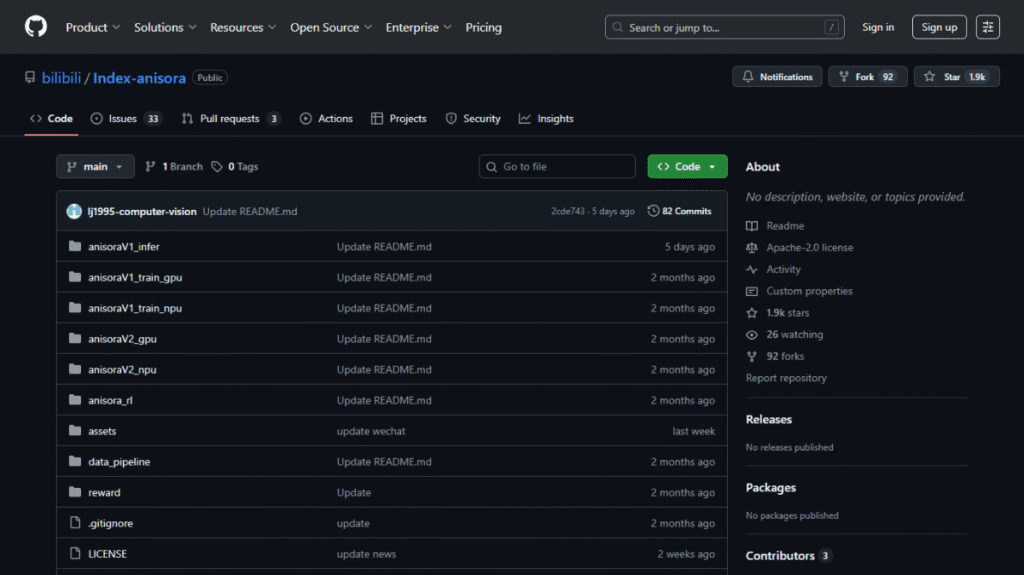Click the folder icon beside assets
Viewport: 1024px width, 575px height.
75,431
